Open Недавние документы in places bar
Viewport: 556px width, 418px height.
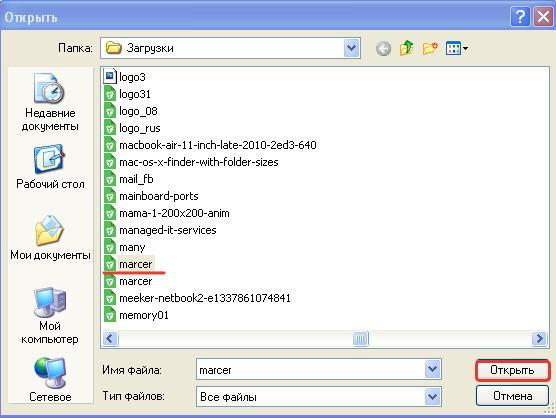point(50,102)
